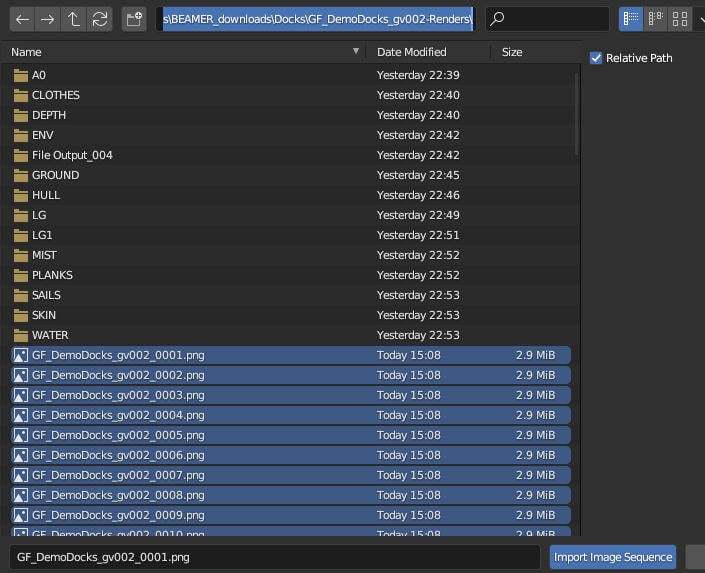Open the MIST folder
The height and width of the screenshot is (573, 705).
point(291,255)
